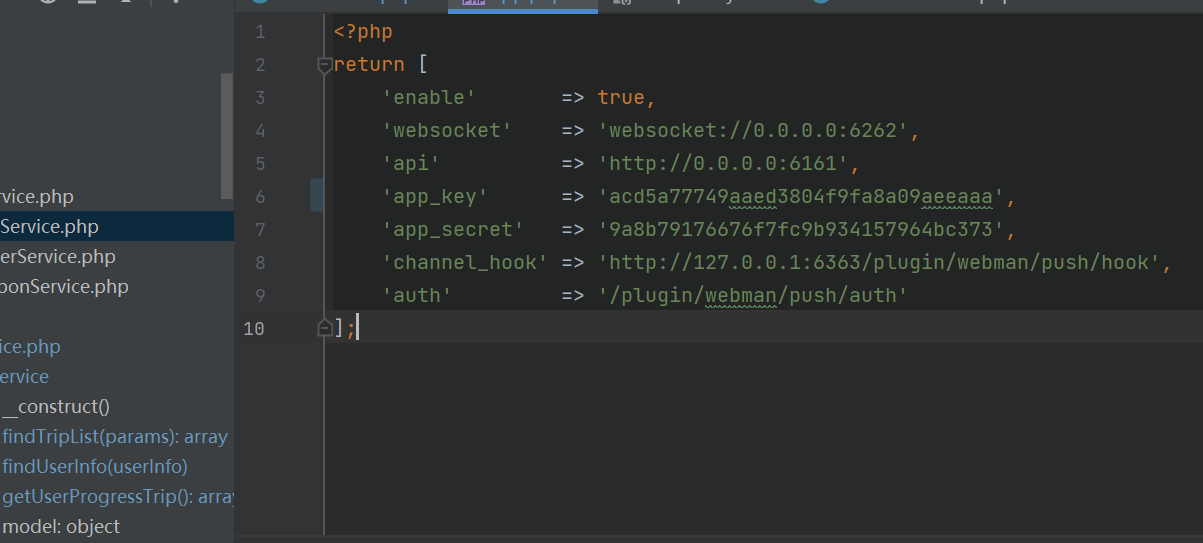Jump to the __construct() method
Image resolution: width=1203 pixels, height=543 pixels.
click(x=56, y=407)
